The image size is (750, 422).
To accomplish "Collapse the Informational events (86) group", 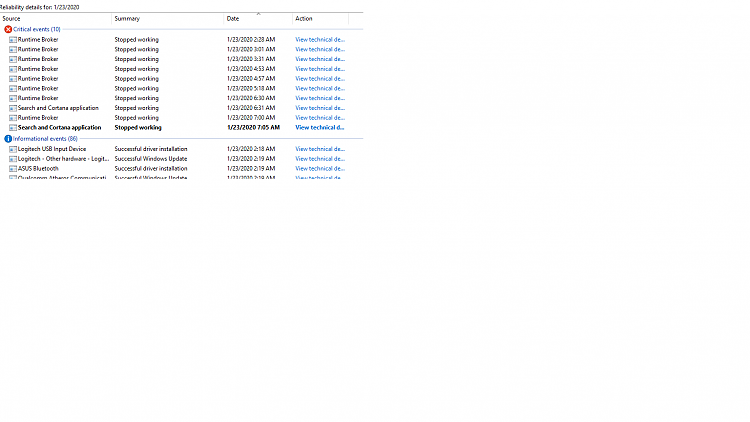I will (45, 139).
